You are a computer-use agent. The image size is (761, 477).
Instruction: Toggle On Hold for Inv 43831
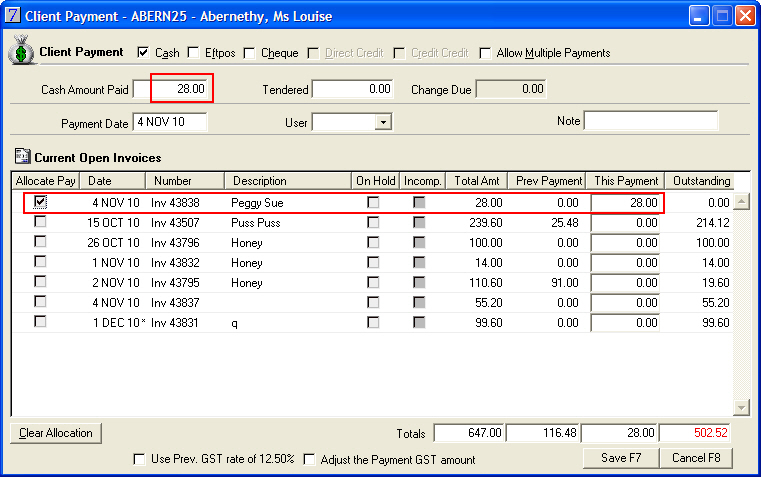373,322
